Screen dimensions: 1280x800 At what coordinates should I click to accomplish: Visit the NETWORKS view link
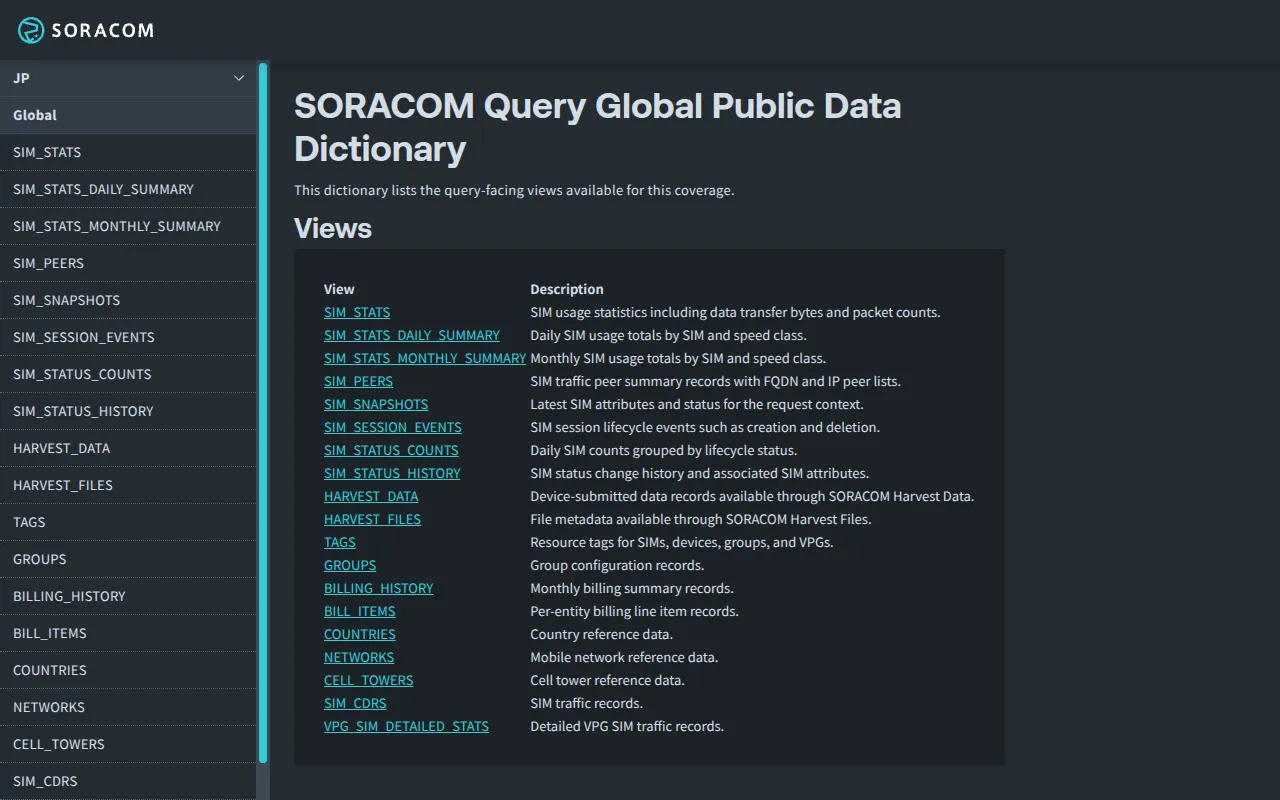pos(359,657)
